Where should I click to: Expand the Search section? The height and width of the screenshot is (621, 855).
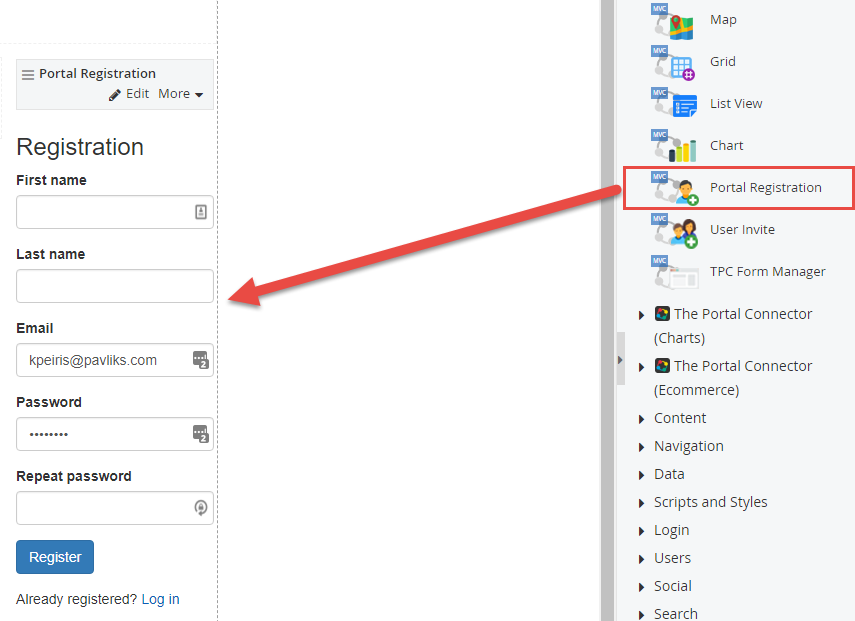pos(641,615)
